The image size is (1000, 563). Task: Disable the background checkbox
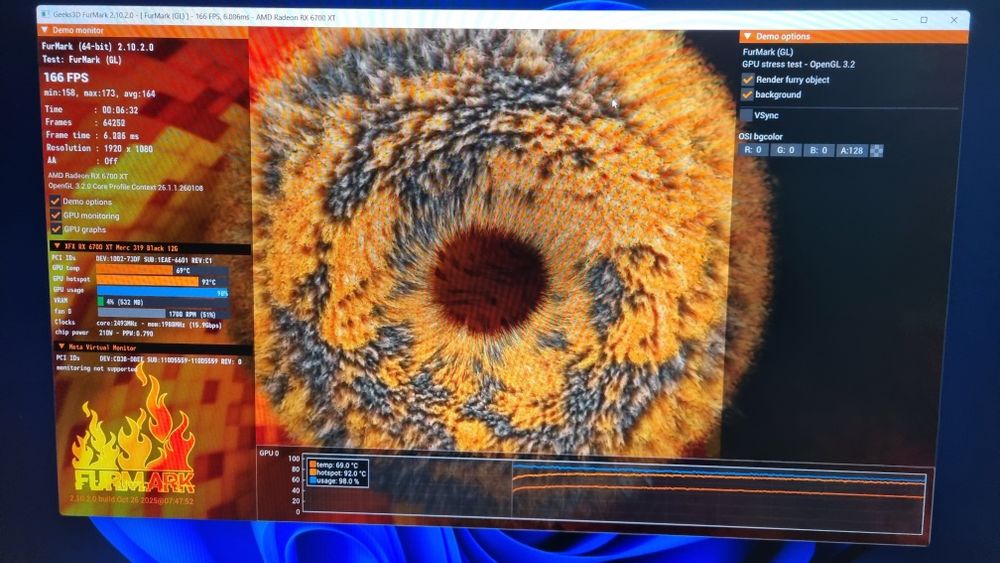coord(747,94)
